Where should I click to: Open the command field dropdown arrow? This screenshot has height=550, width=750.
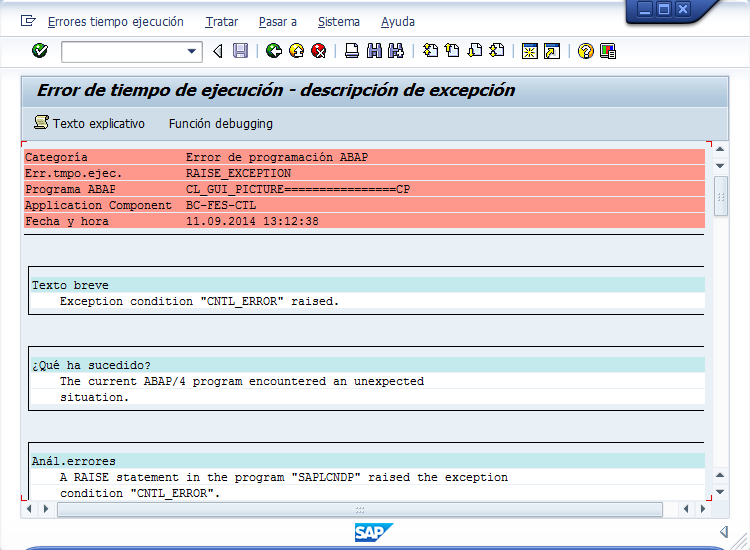point(192,51)
